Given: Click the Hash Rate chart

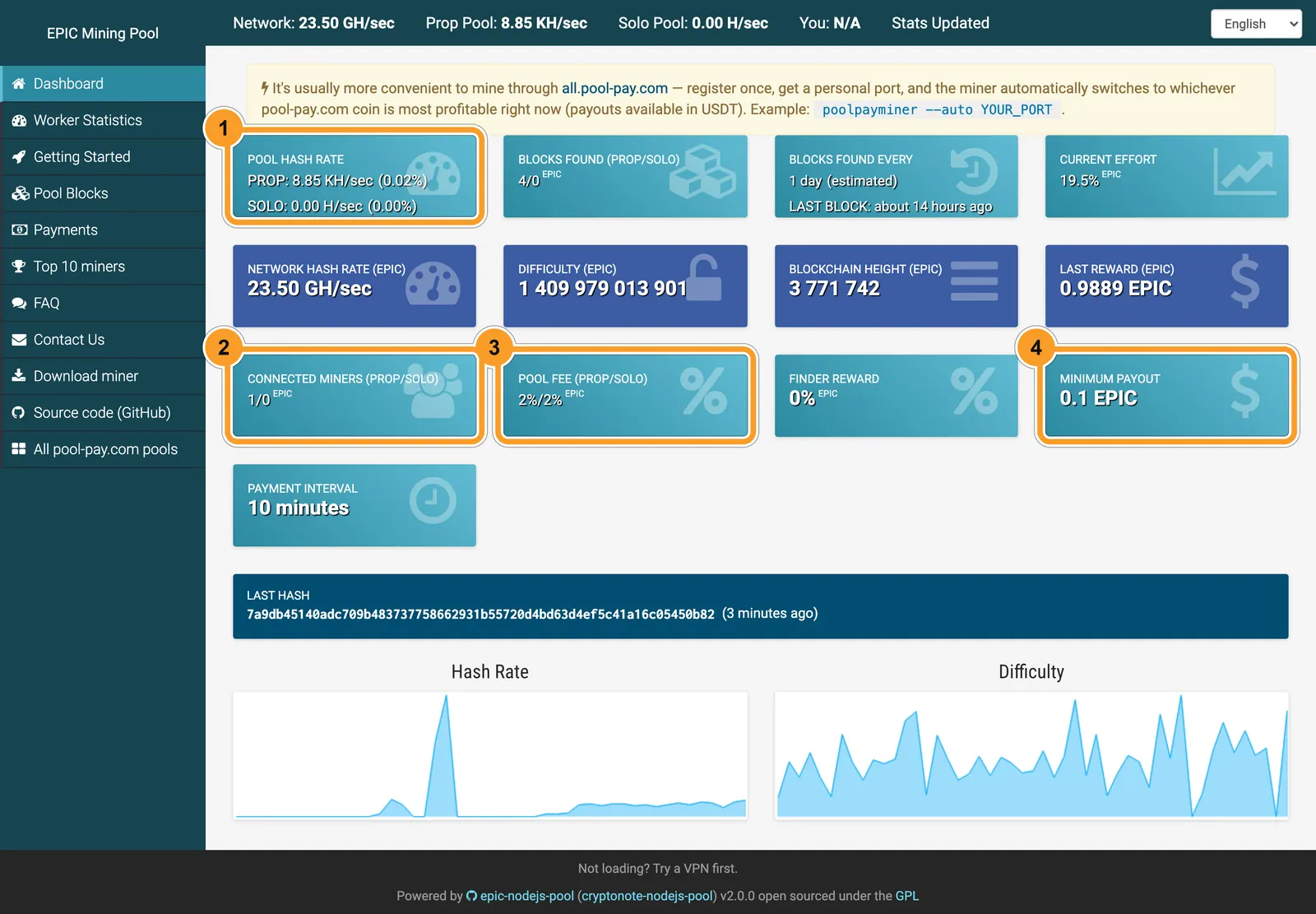Looking at the screenshot, I should click(x=490, y=755).
